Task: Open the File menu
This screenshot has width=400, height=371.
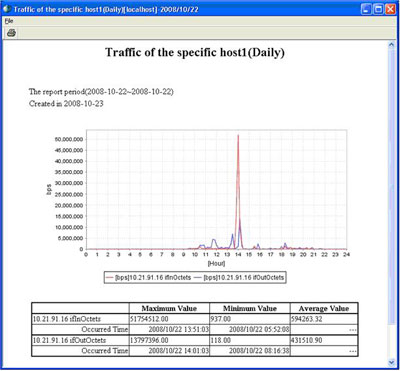Action: [x=9, y=21]
